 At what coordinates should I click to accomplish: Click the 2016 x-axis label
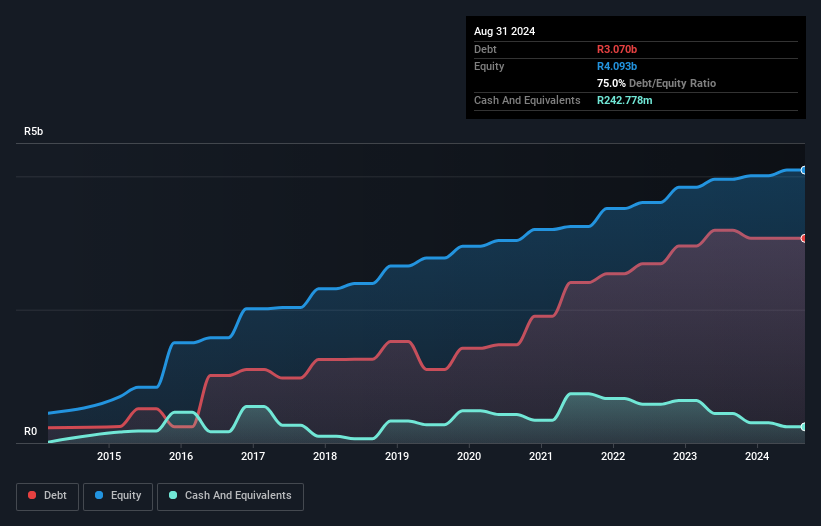point(181,456)
